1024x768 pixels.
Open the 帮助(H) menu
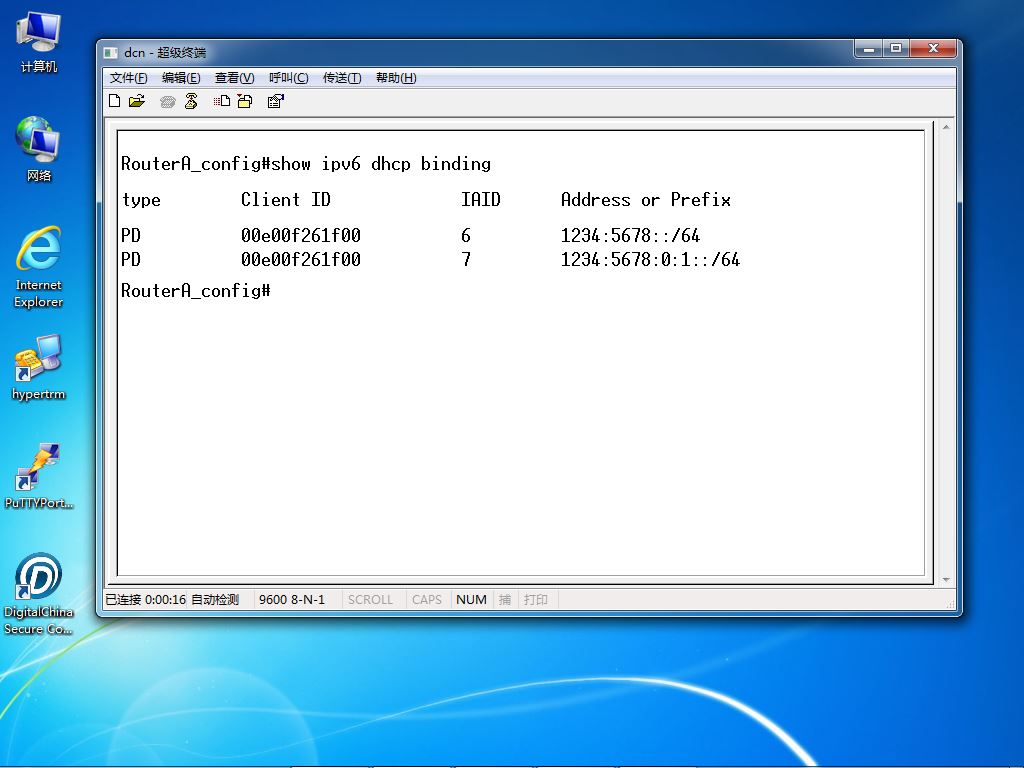(396, 78)
